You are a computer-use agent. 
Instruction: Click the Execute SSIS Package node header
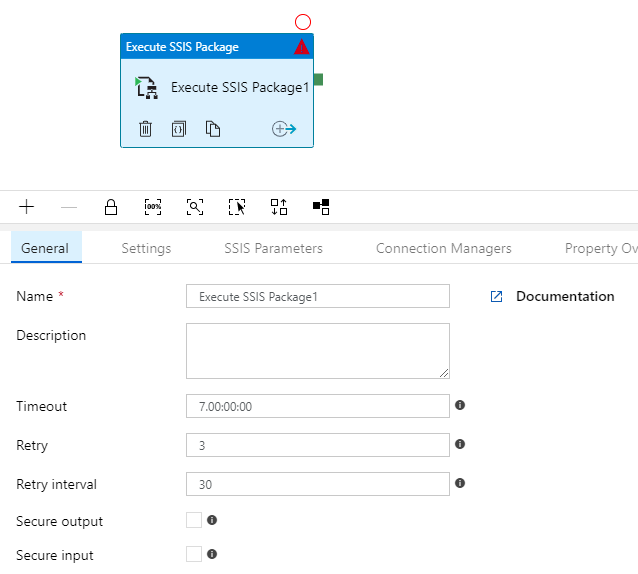tap(217, 46)
